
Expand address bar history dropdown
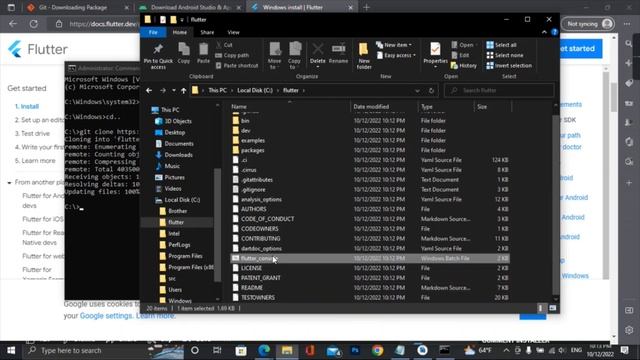417,90
